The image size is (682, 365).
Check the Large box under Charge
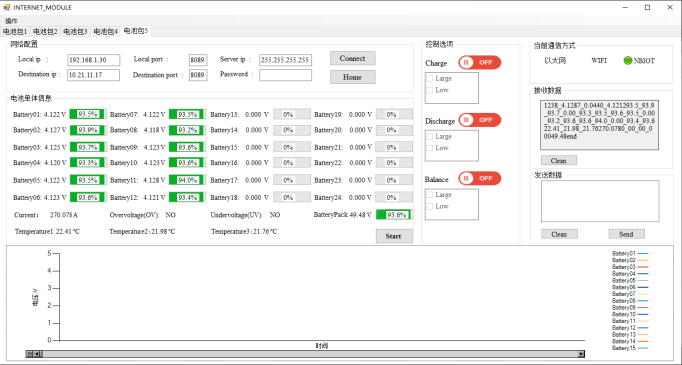click(430, 79)
